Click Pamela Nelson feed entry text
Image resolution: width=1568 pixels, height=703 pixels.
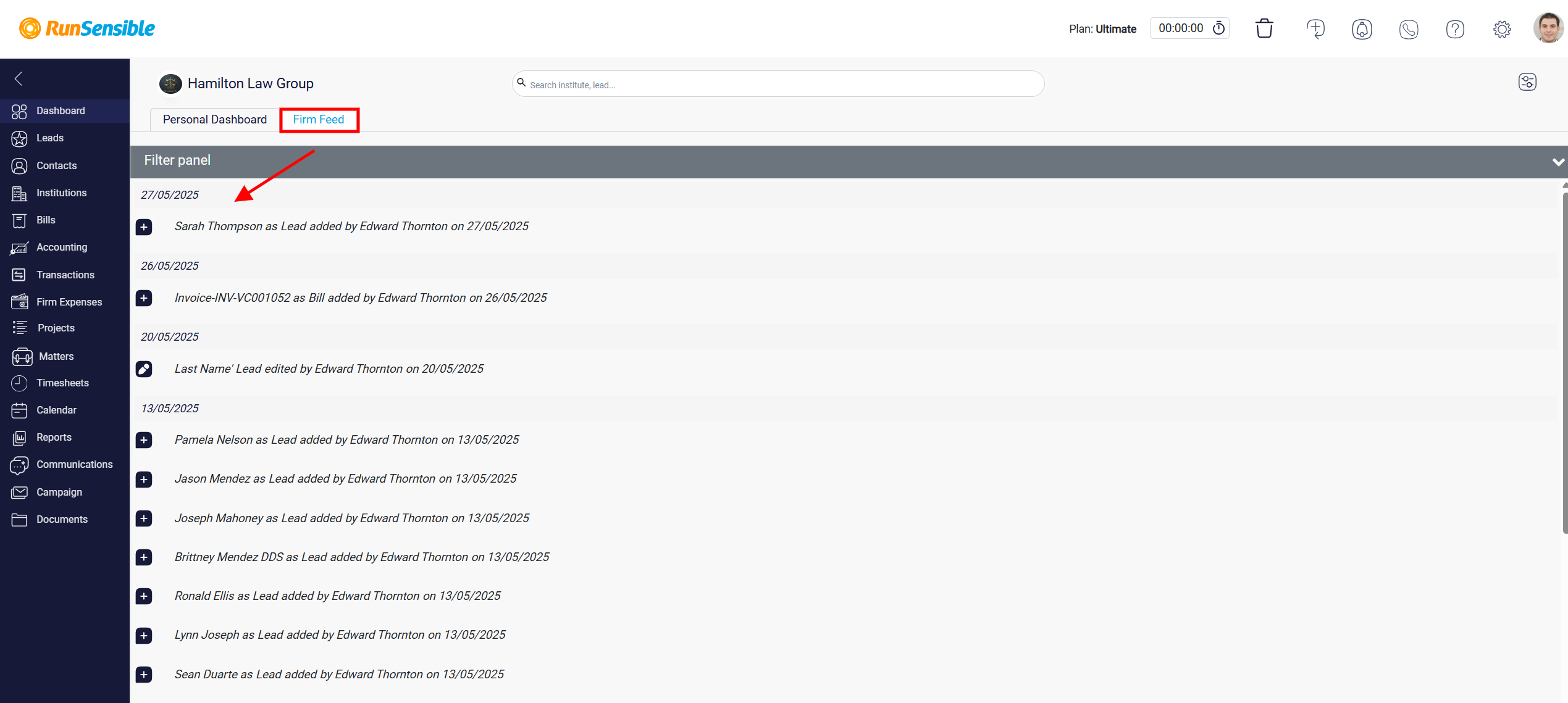click(x=346, y=439)
